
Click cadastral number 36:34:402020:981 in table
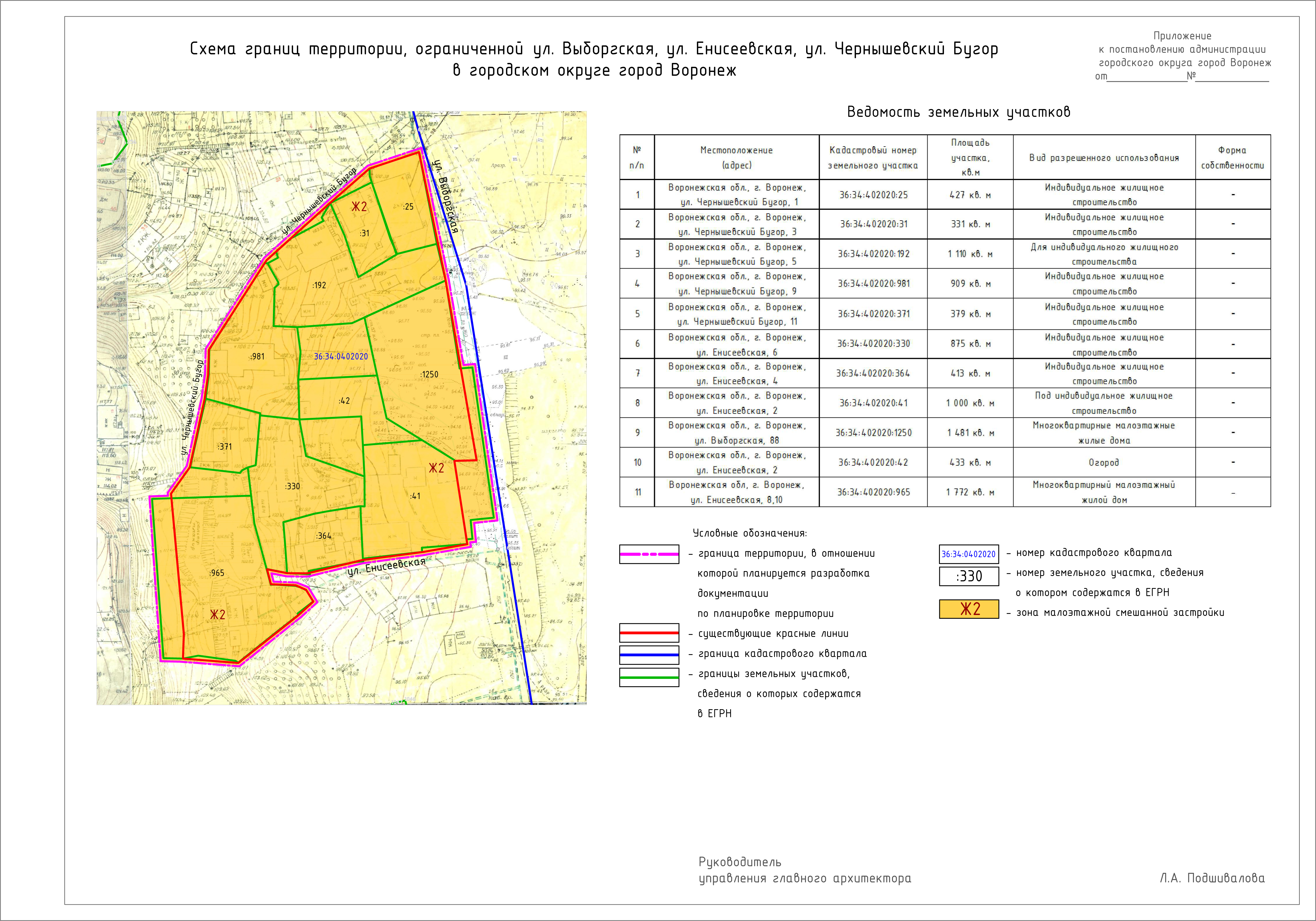(873, 284)
